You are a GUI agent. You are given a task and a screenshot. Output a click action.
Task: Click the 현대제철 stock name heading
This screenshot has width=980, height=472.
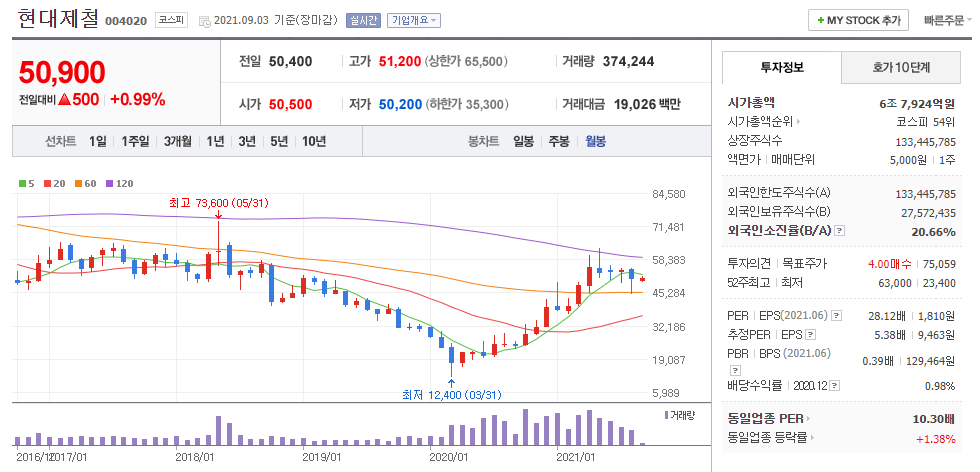coord(59,19)
